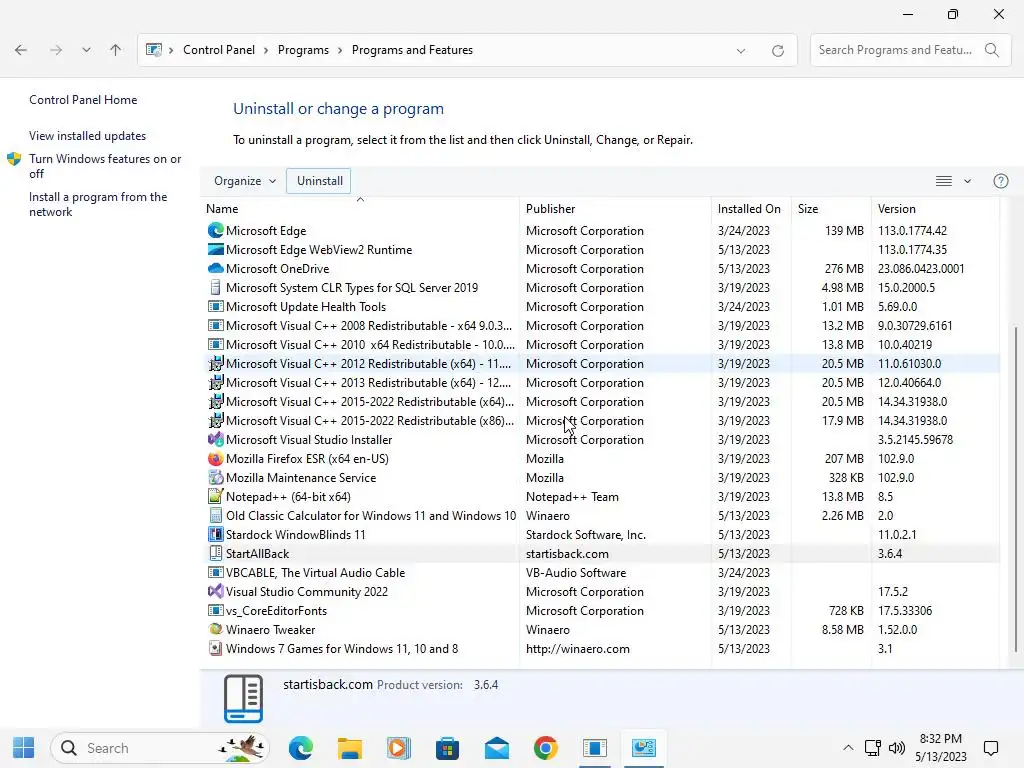Open the Mail app from taskbar

[x=496, y=748]
